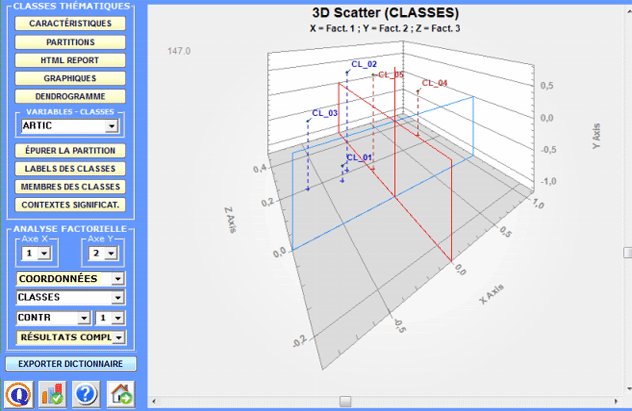Open the CARACTÉRISTIQUES panel

[x=70, y=23]
